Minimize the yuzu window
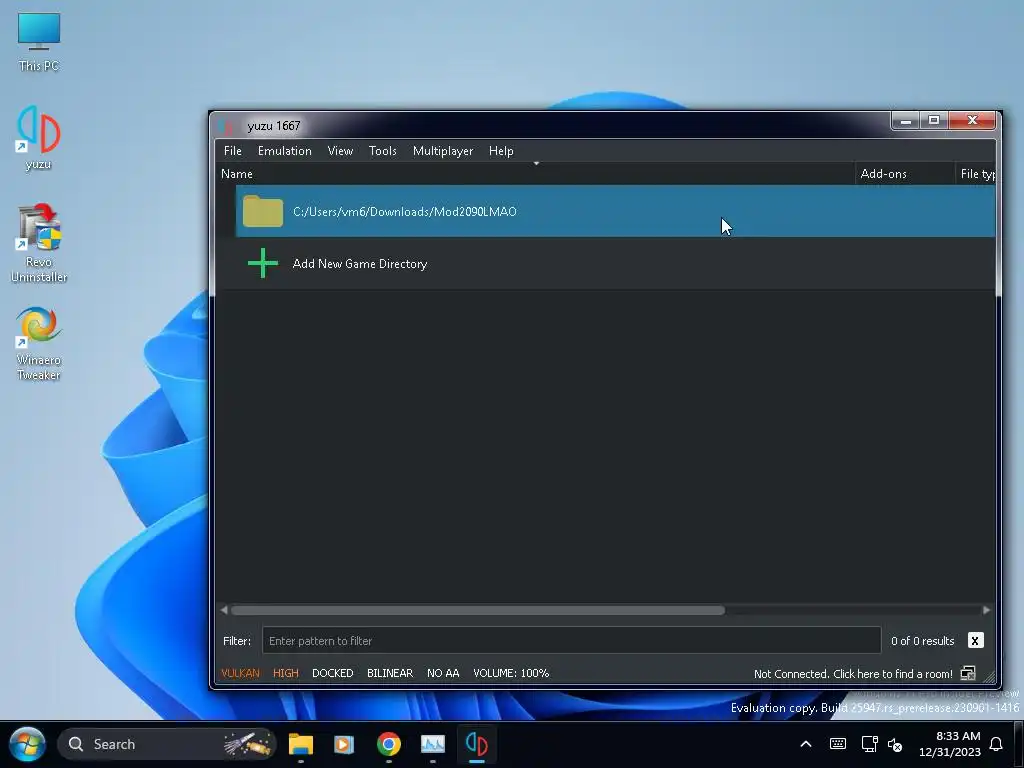This screenshot has width=1024, height=768. coord(905,121)
